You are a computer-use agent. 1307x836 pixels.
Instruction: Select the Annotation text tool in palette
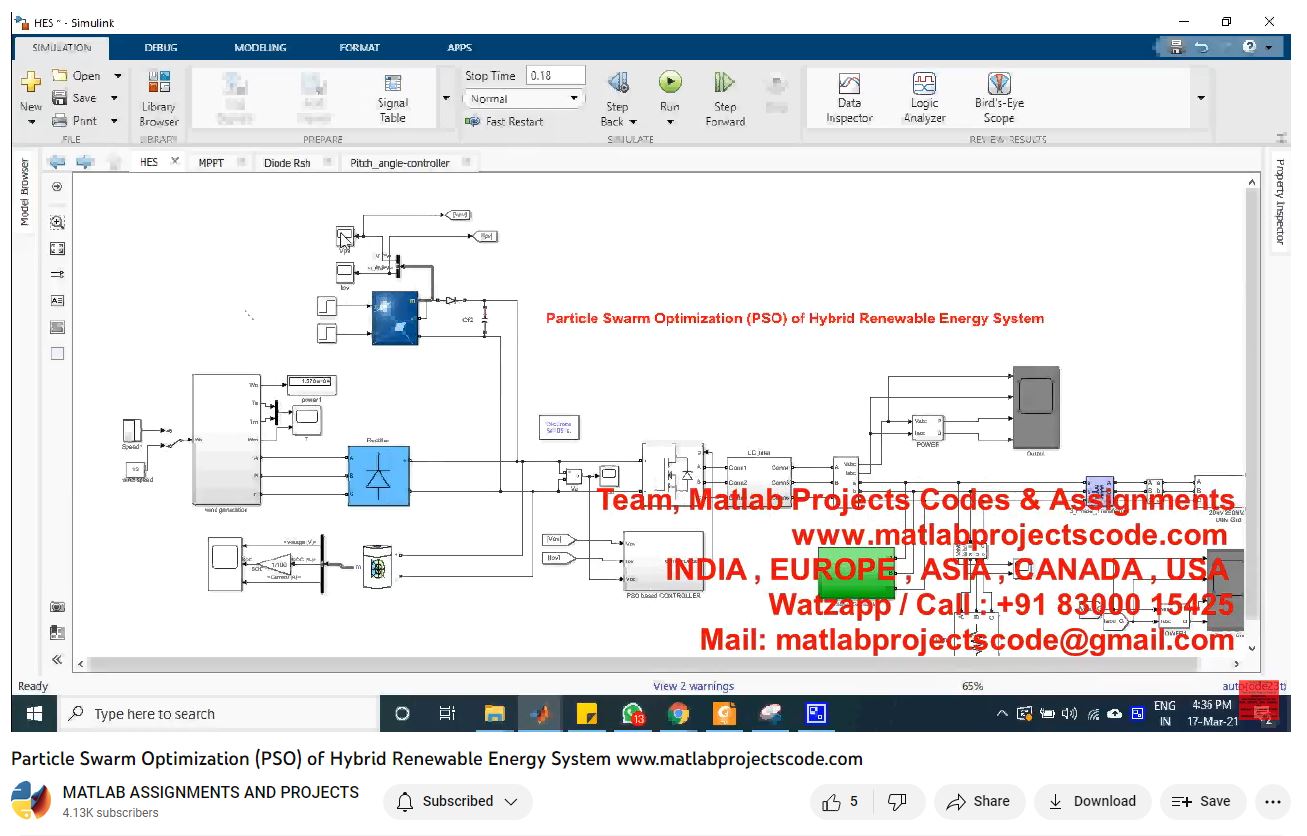coord(57,300)
